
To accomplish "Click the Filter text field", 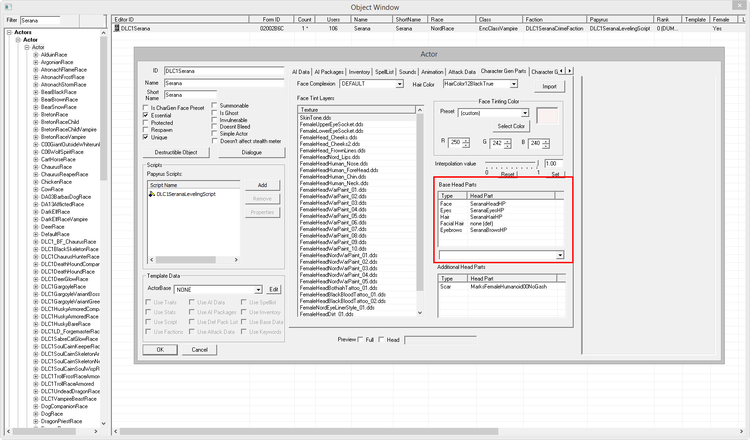I will [40, 21].
